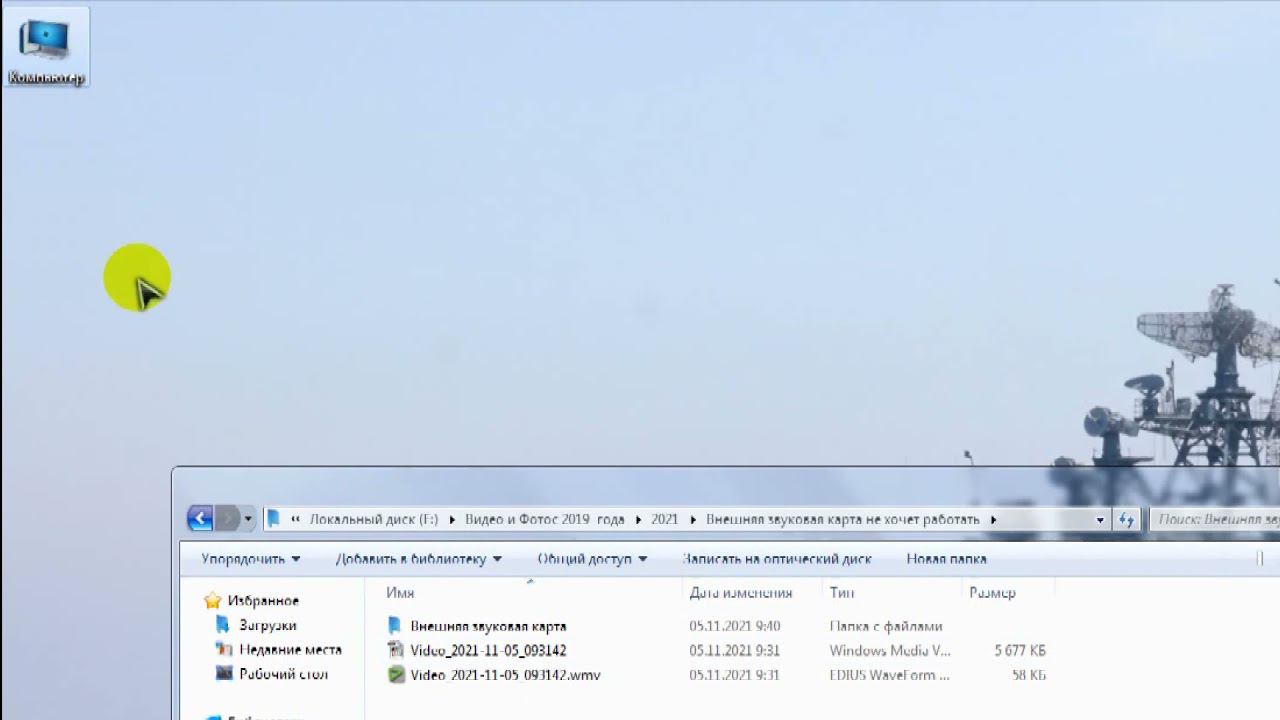Click the 58 КБ size cell
This screenshot has height=720, width=1280.
click(1028, 675)
